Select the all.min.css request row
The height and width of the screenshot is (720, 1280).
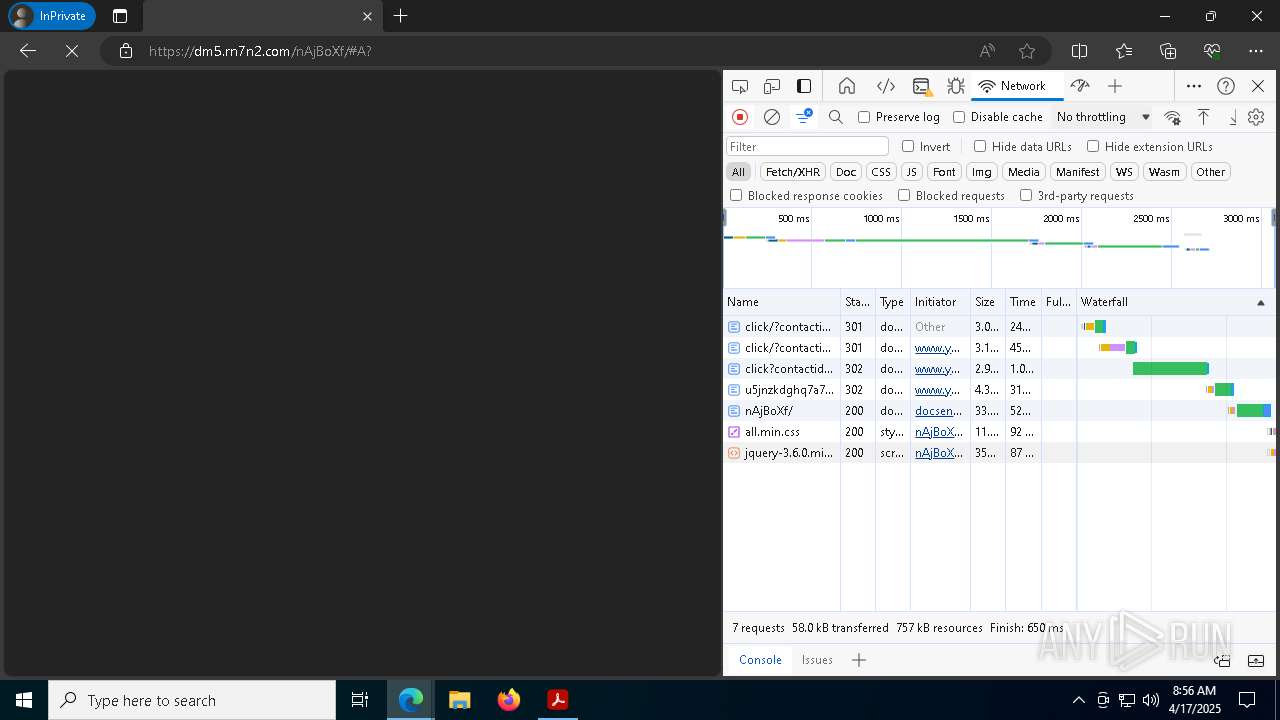tap(1000, 432)
